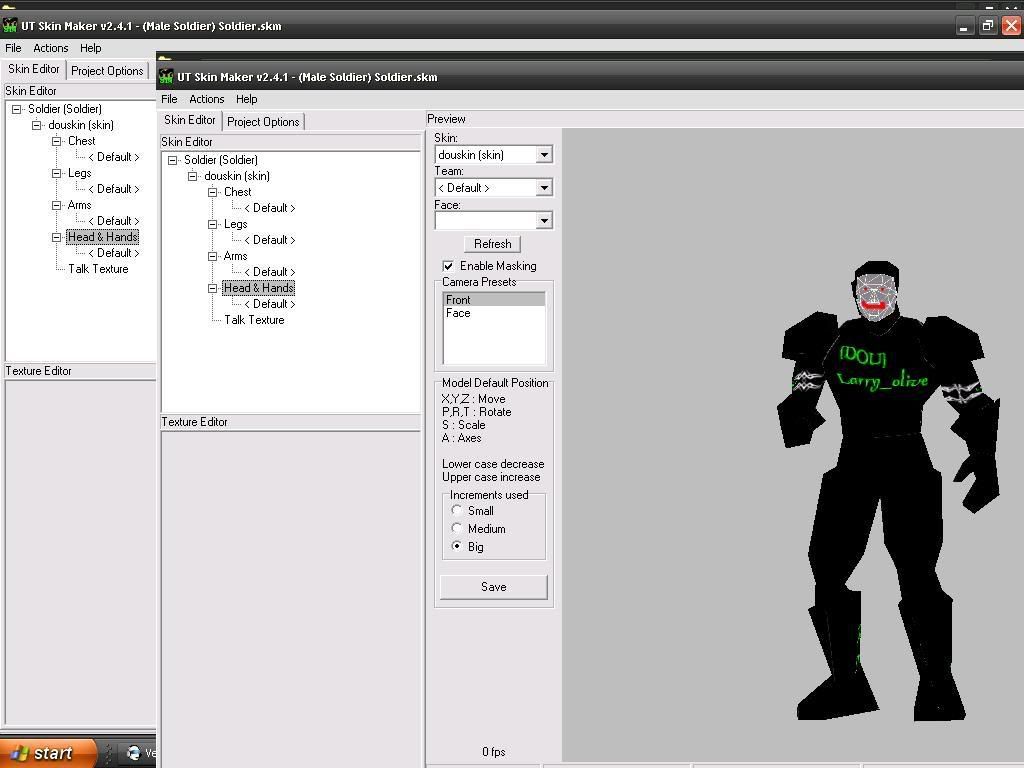Select Arms tree item in front window

[x=235, y=256]
